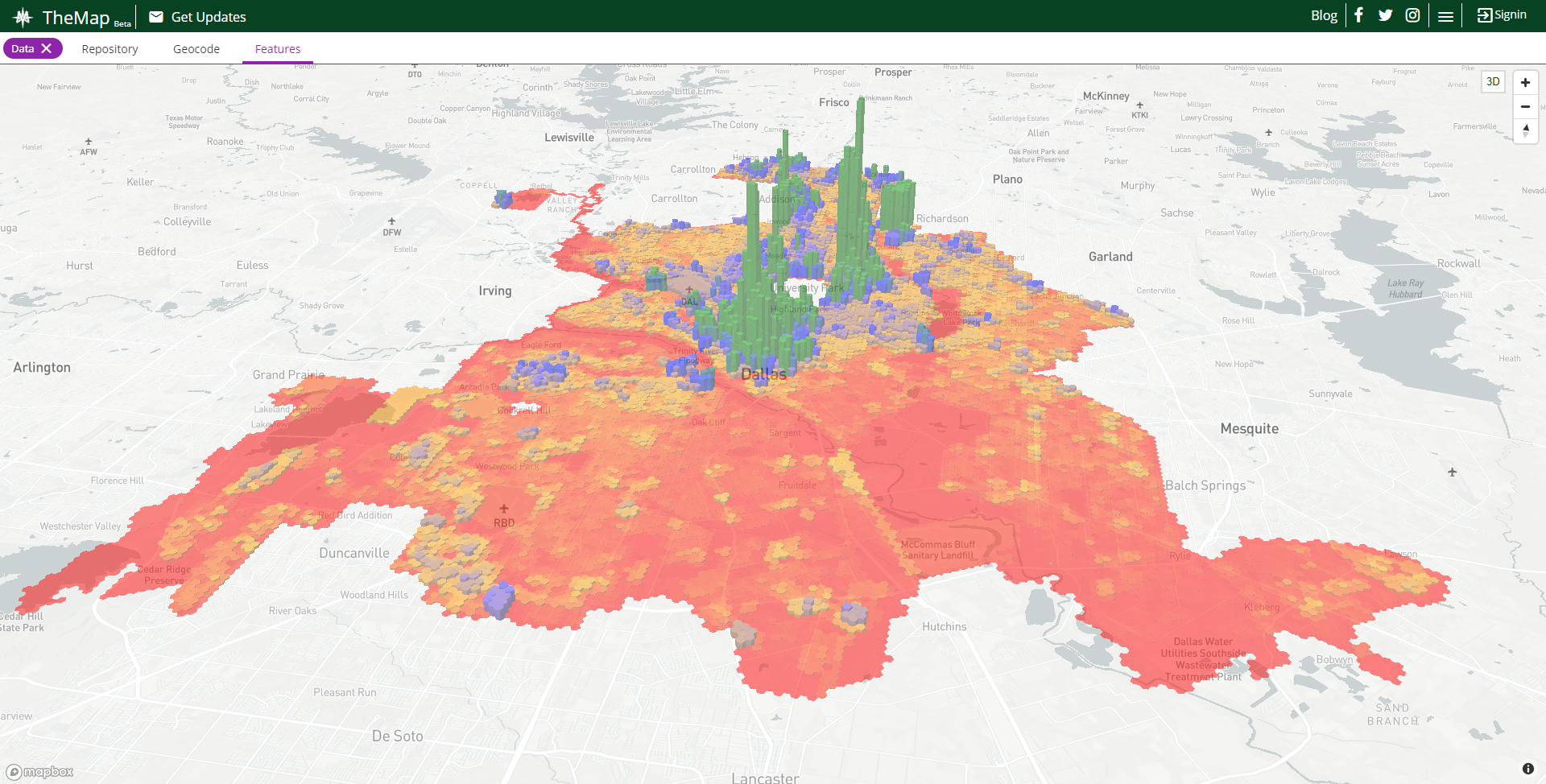Click the KTKI airport marker
The height and width of the screenshot is (784, 1546).
[x=1139, y=110]
